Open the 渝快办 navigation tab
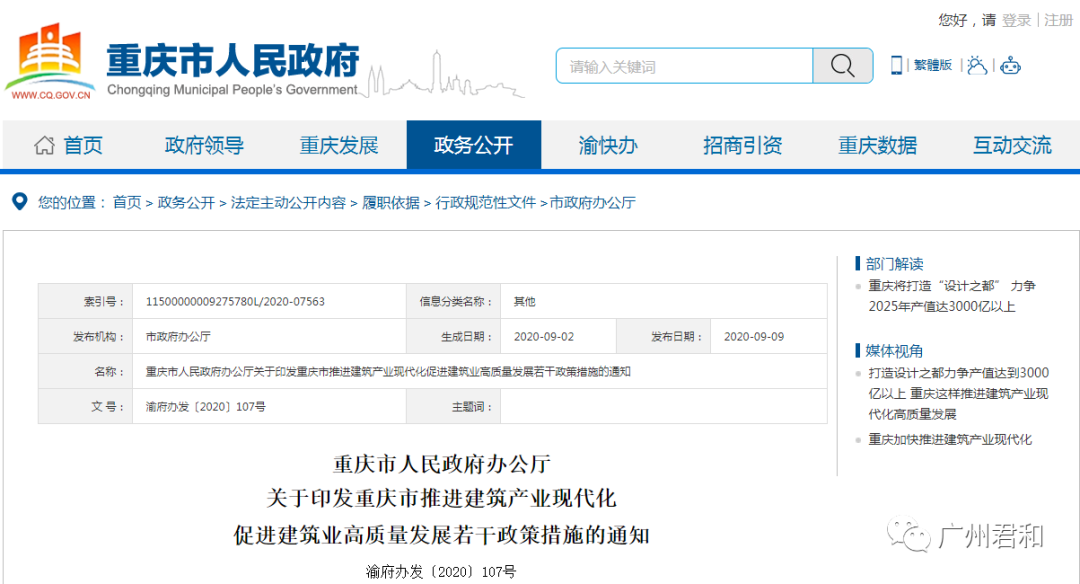Viewport: 1080px width, 584px height. (x=608, y=145)
